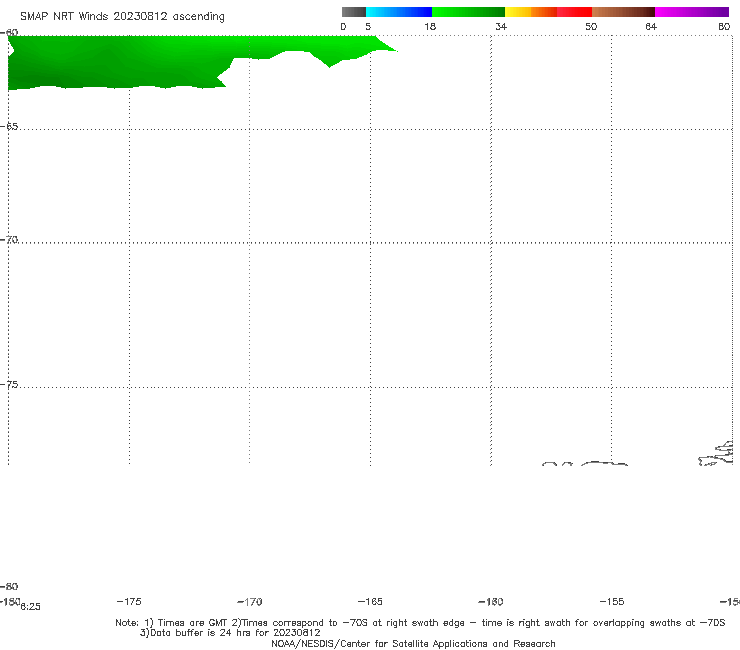Click the coastline outline at the map's right edge

tap(716, 454)
